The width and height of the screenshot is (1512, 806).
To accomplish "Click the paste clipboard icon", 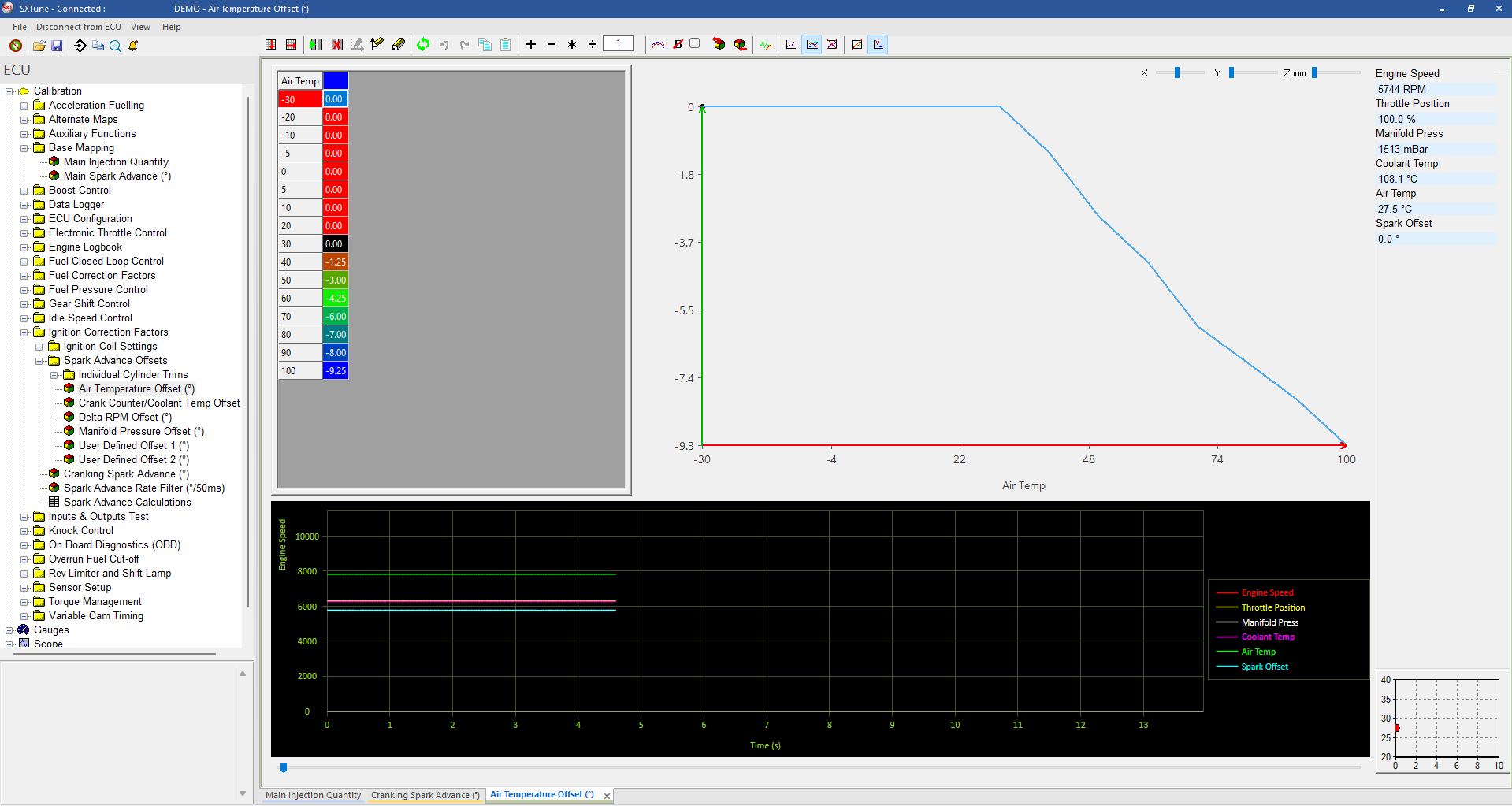I will pos(506,45).
